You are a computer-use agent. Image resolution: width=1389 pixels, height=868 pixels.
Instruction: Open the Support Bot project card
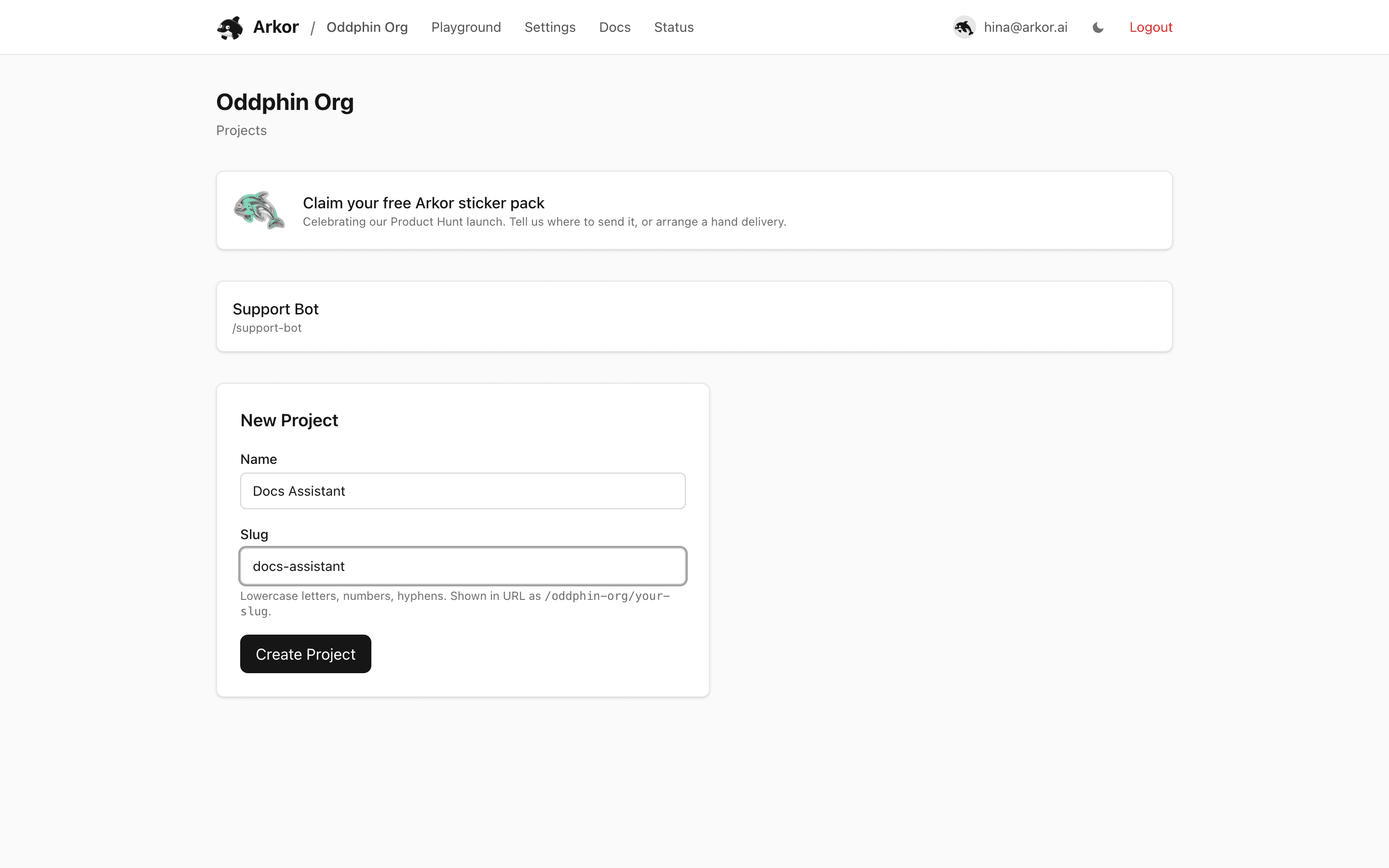(x=694, y=316)
